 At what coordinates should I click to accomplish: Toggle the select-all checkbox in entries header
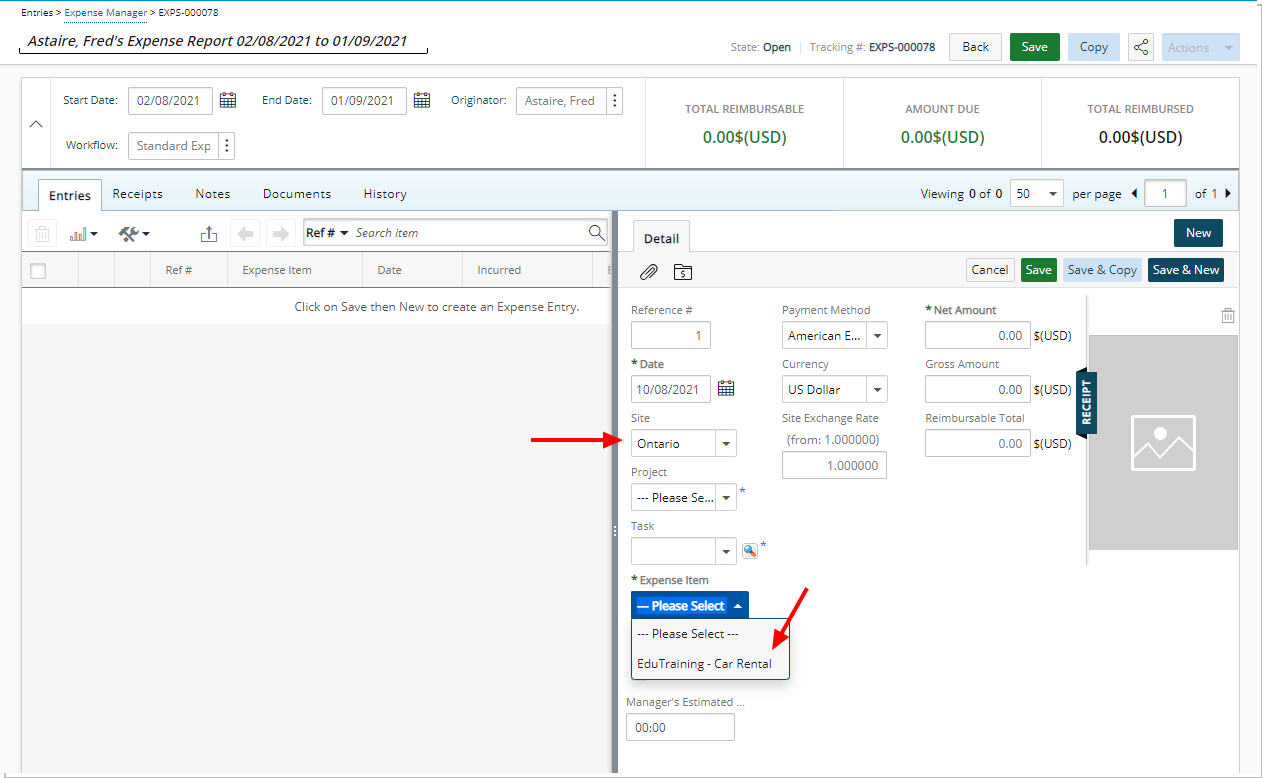click(x=38, y=270)
